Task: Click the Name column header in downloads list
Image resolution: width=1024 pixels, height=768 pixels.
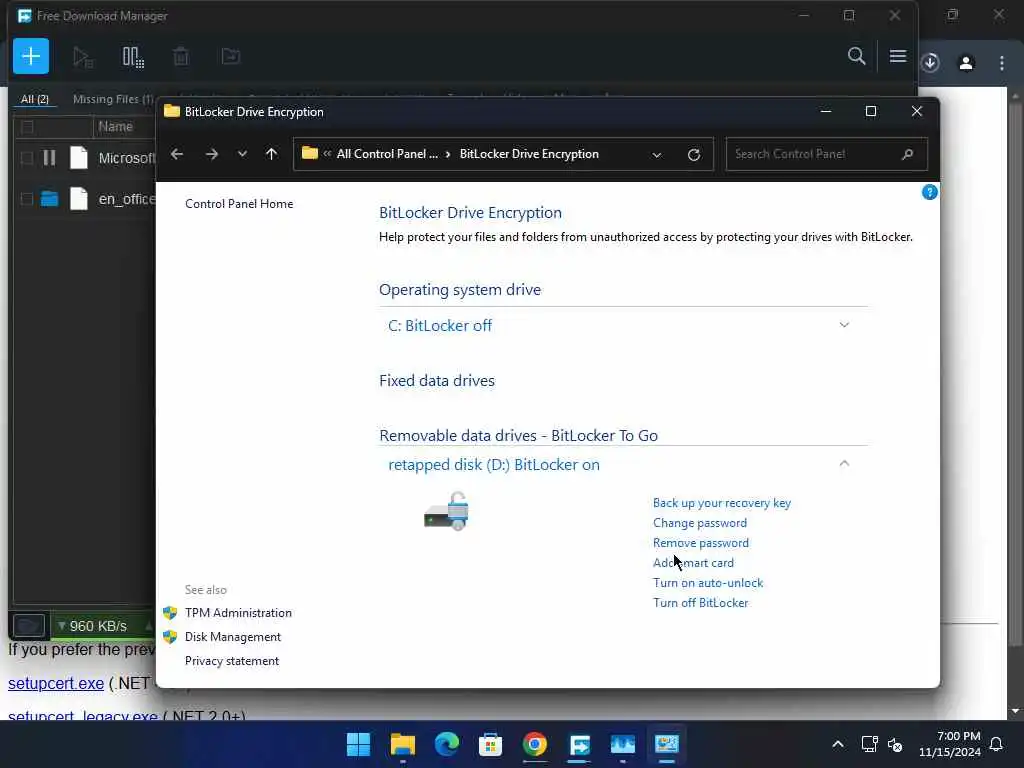Action: pyautogui.click(x=116, y=127)
